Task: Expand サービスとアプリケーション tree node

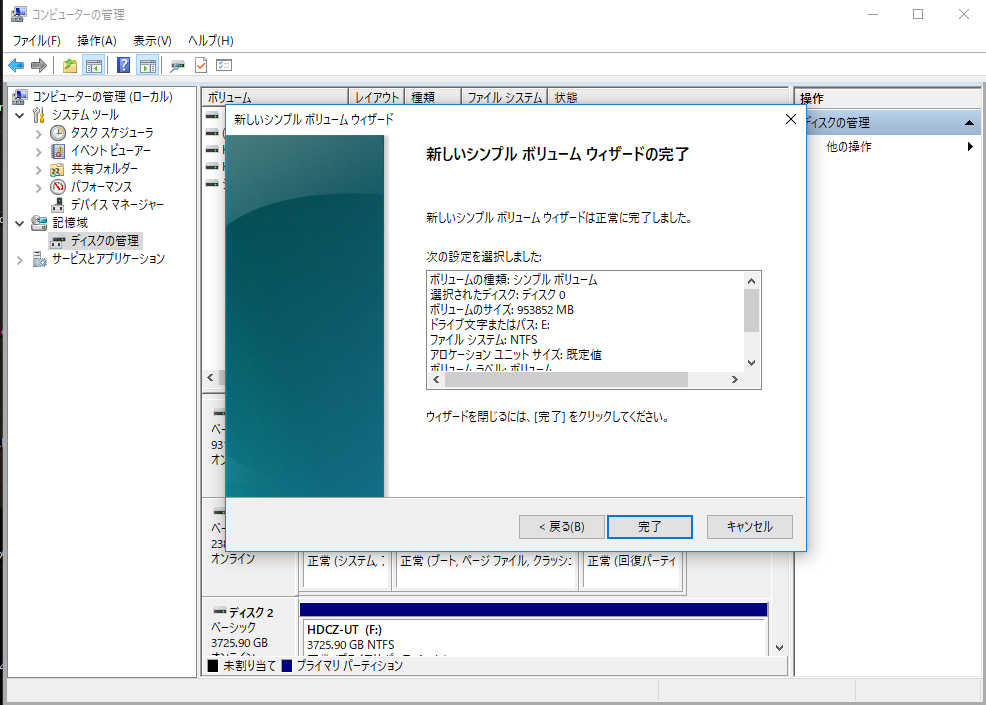Action: tap(21, 259)
